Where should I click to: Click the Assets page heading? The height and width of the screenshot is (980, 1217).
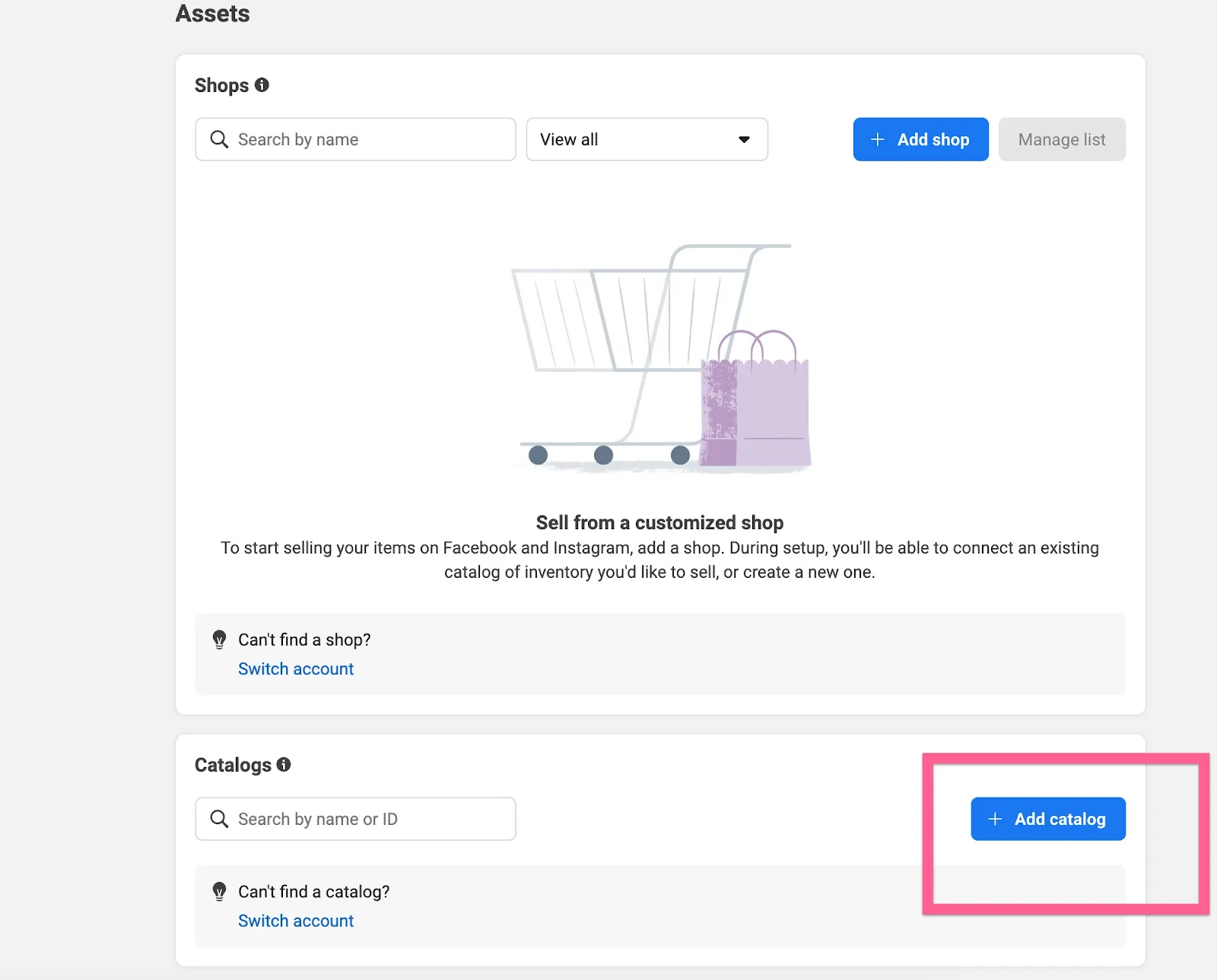click(x=213, y=14)
